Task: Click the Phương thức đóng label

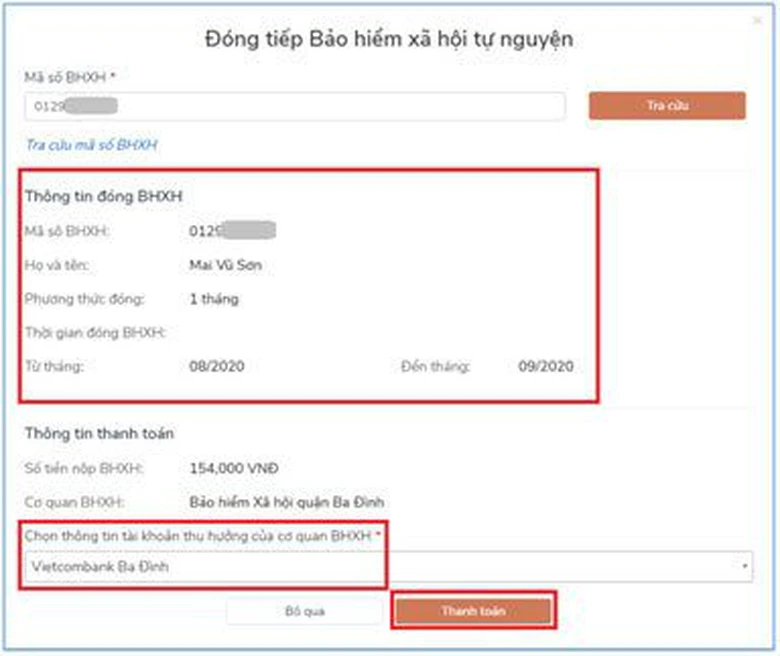Action: [85, 299]
